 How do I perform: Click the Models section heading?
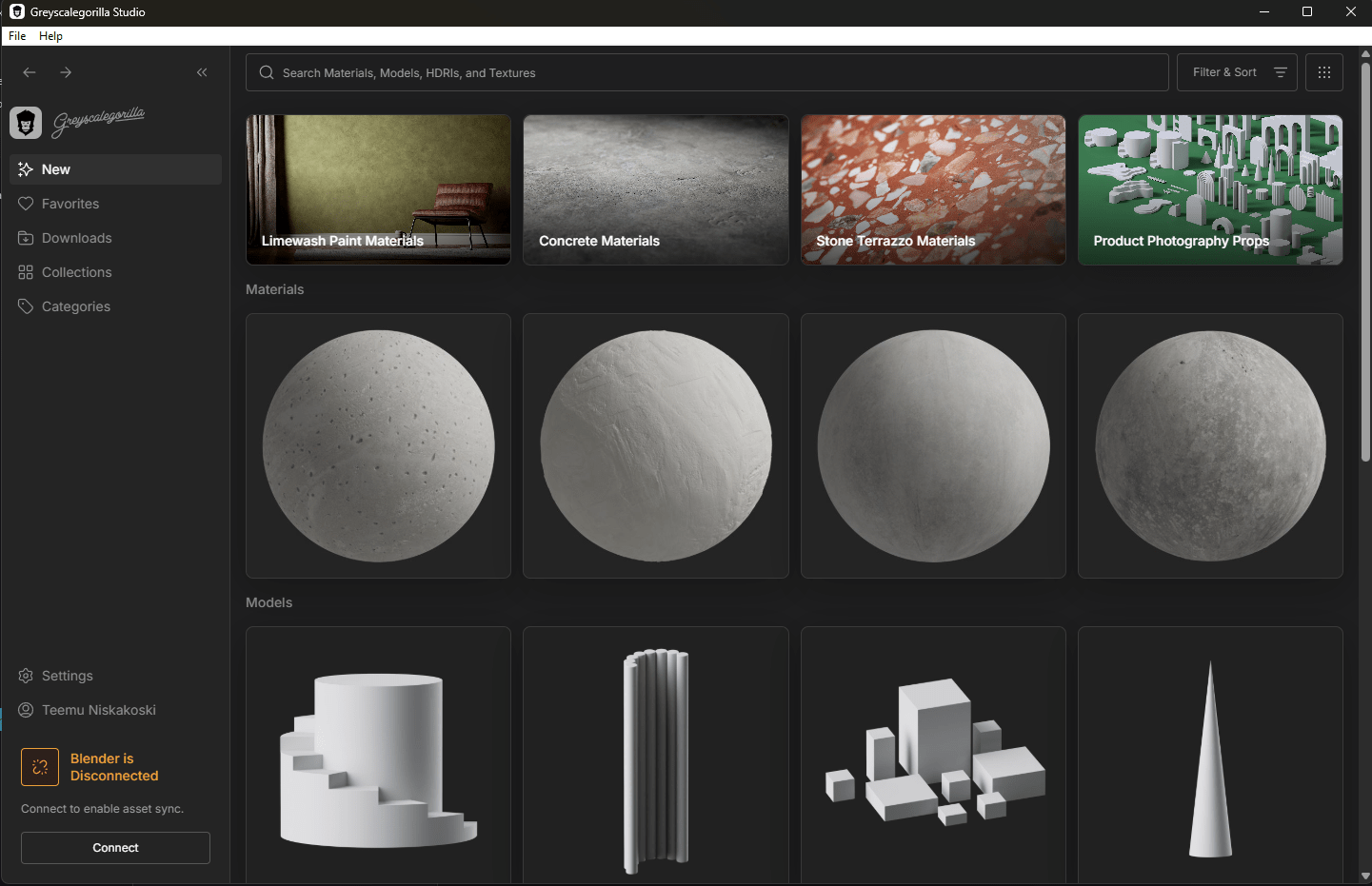click(x=269, y=602)
